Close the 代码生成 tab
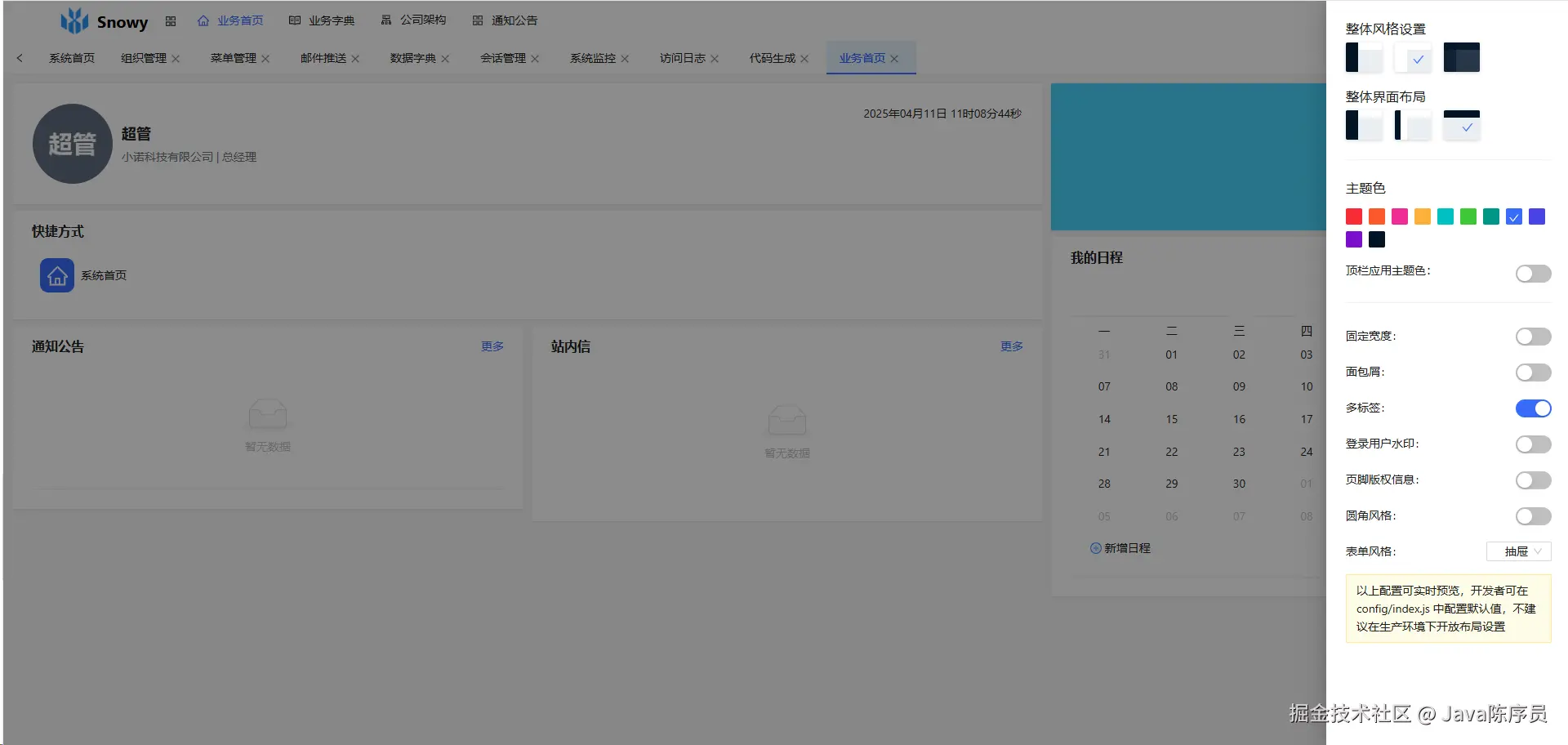This screenshot has height=745, width=1568. pos(804,59)
